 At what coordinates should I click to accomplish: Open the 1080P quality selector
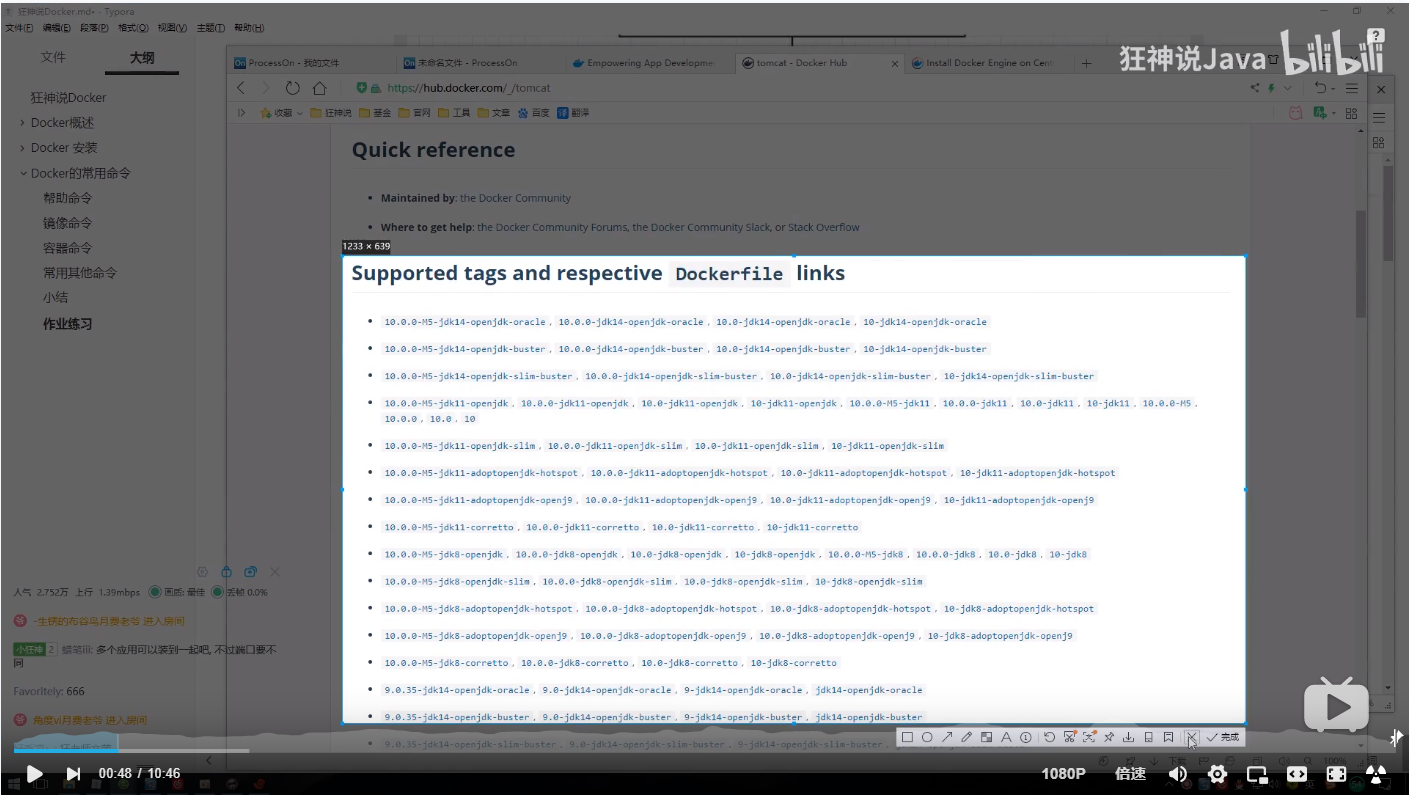pyautogui.click(x=1063, y=773)
